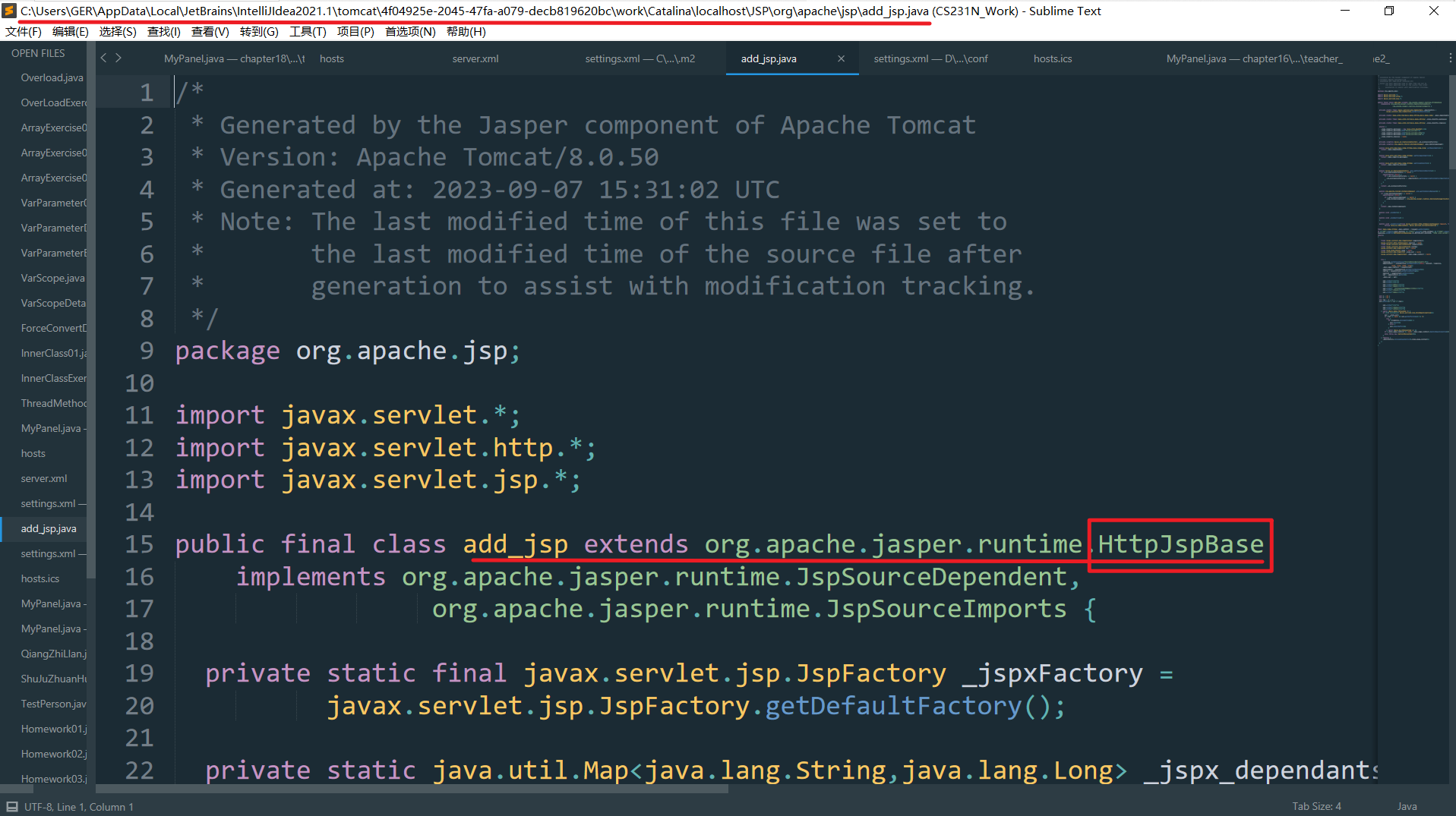
Task: Open ThreadMethod file in sidebar
Action: click(53, 403)
